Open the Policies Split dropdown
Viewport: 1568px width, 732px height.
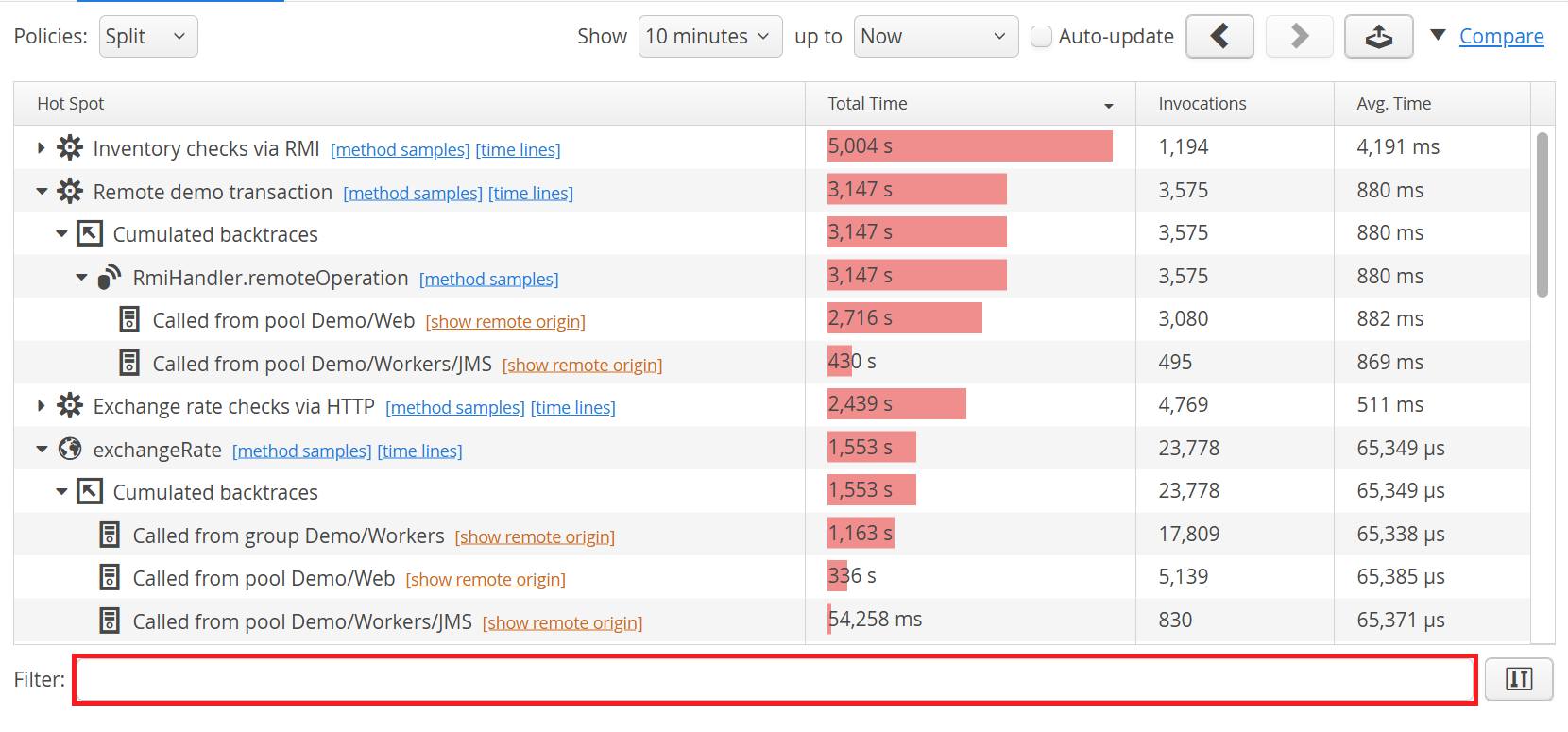[148, 37]
